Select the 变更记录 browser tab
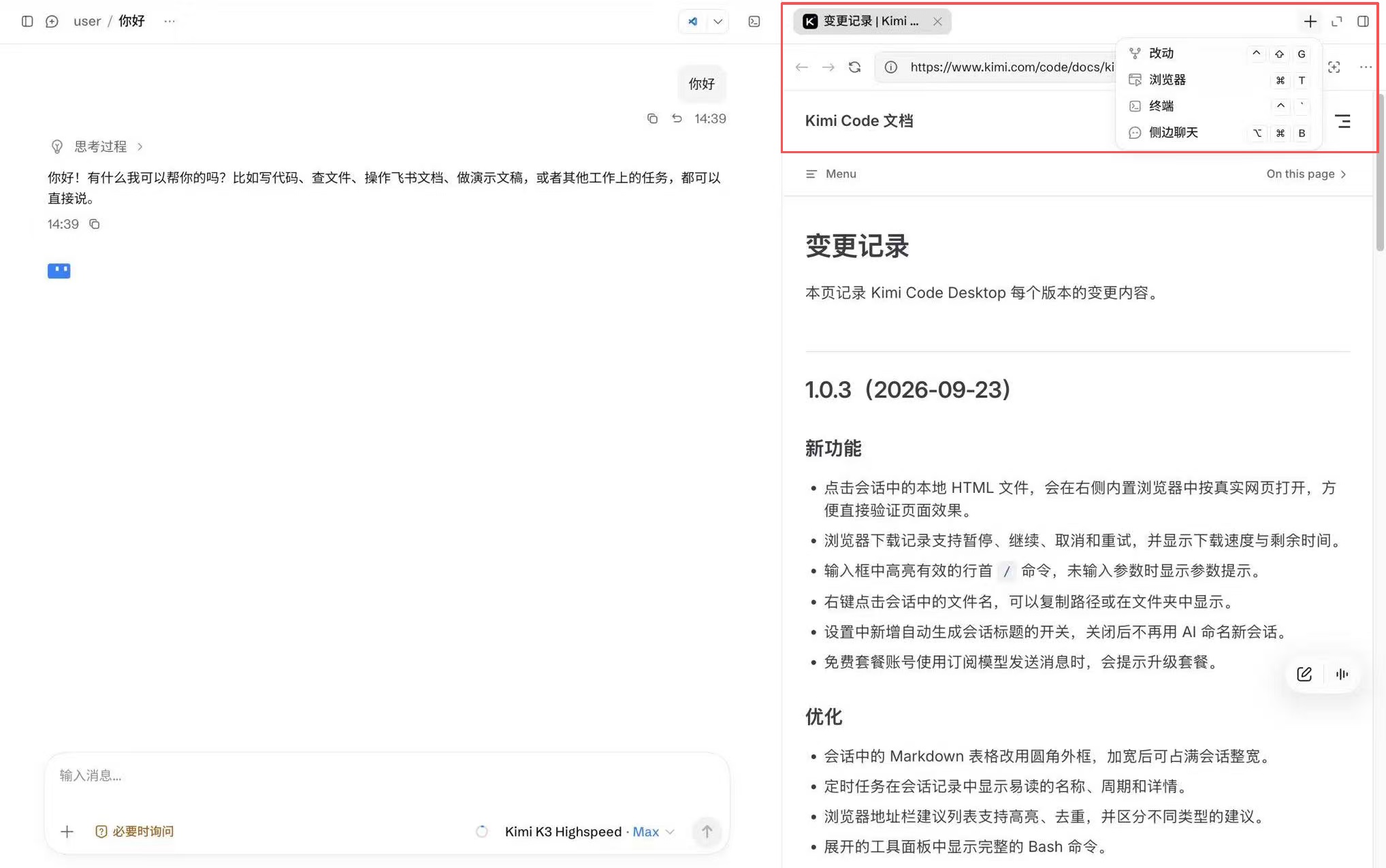This screenshot has height=868, width=1386. [872, 21]
